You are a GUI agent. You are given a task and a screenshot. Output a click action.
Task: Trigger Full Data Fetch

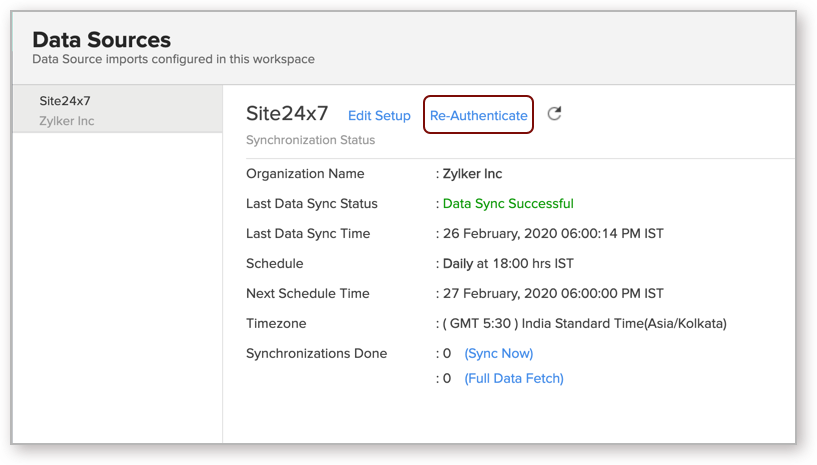point(514,379)
